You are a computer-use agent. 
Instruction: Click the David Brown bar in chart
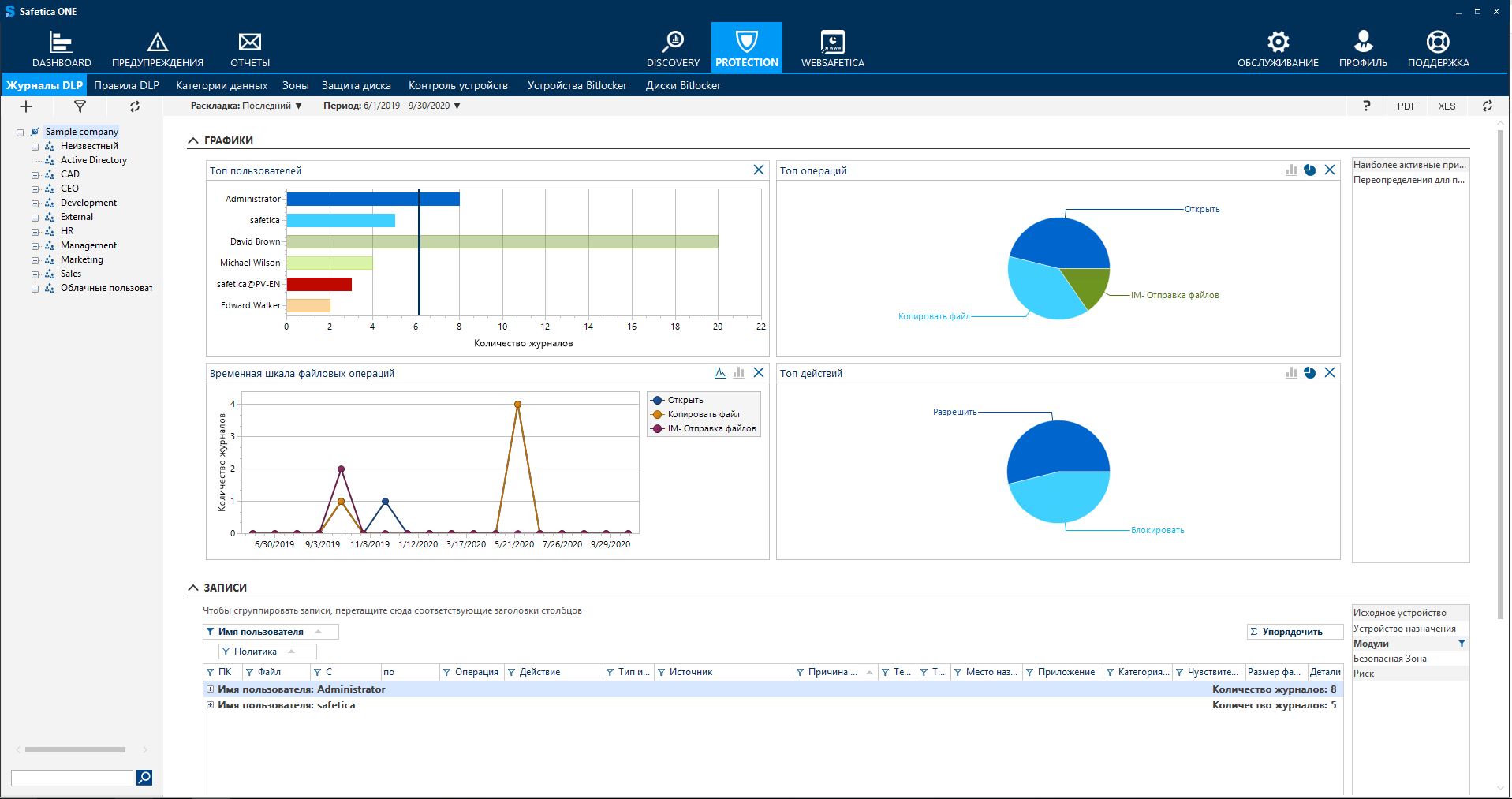pos(502,242)
